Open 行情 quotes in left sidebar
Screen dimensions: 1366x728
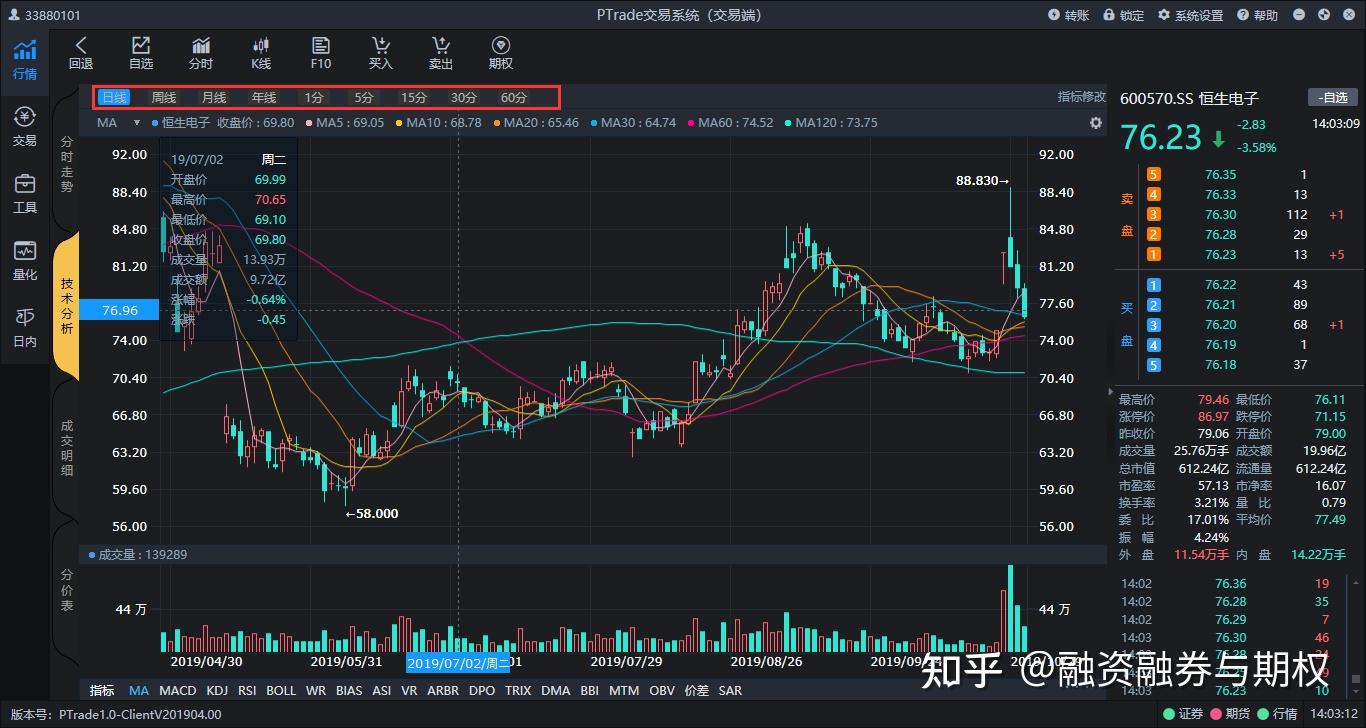point(25,59)
